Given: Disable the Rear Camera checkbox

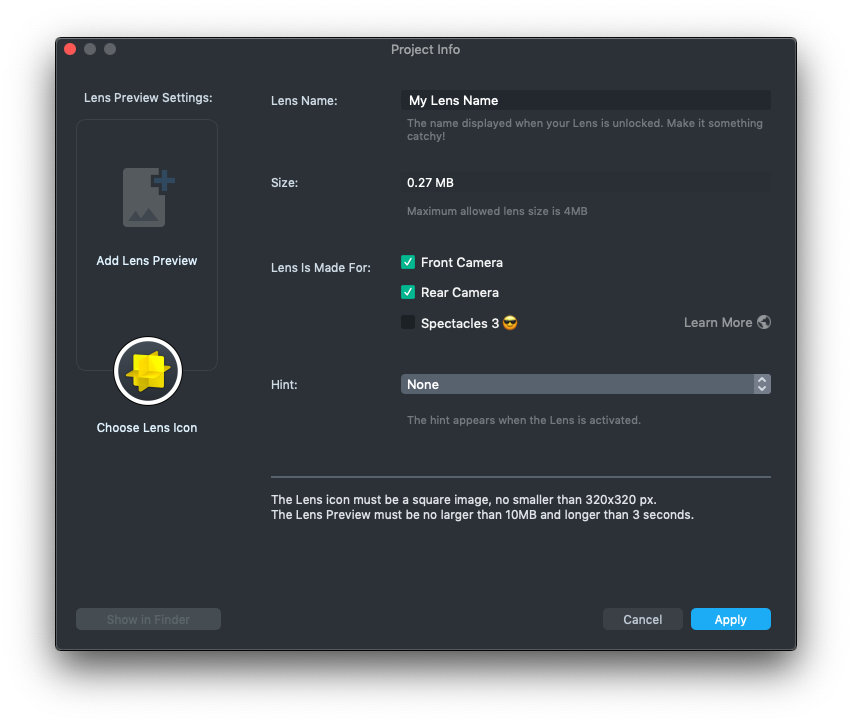Looking at the screenshot, I should [408, 292].
